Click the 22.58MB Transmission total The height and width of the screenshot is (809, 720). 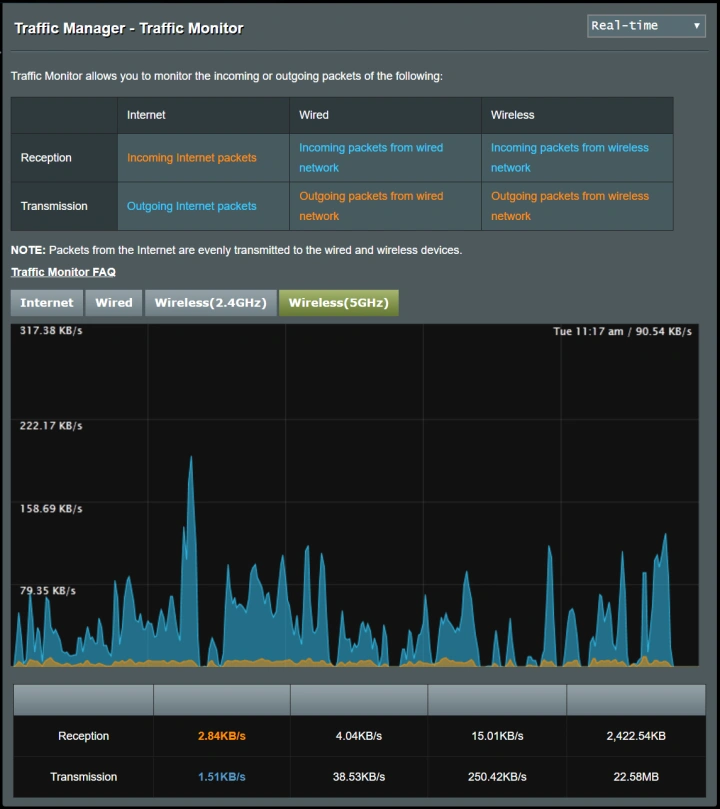pos(635,777)
